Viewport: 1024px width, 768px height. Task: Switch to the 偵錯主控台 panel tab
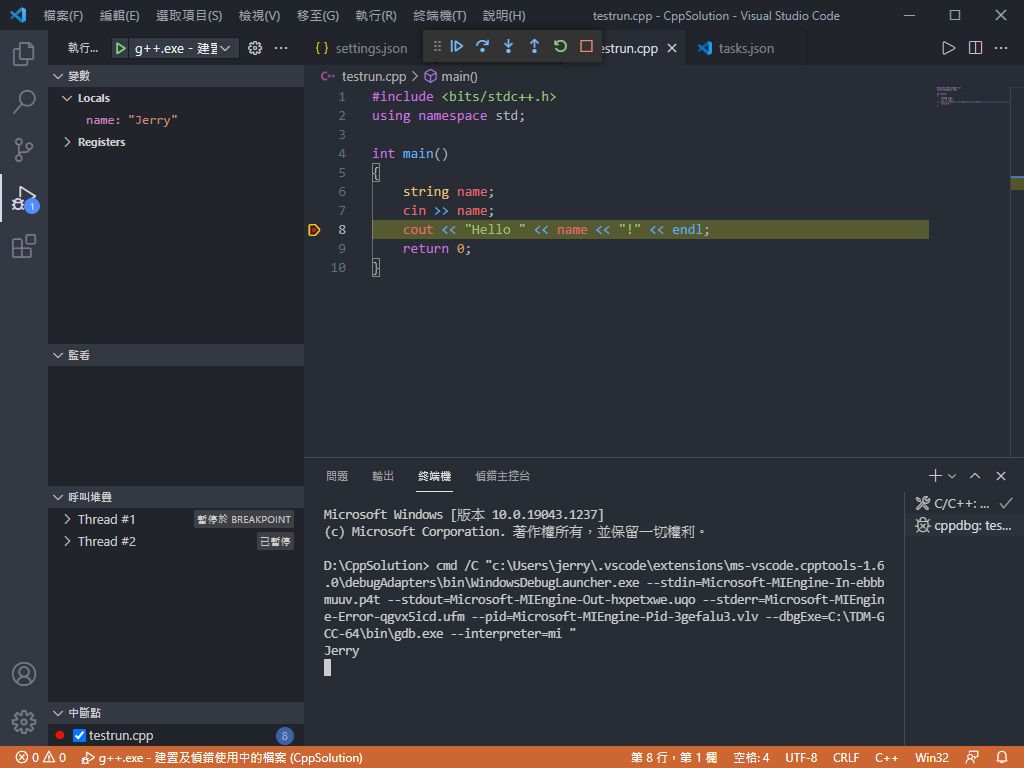(x=502, y=476)
